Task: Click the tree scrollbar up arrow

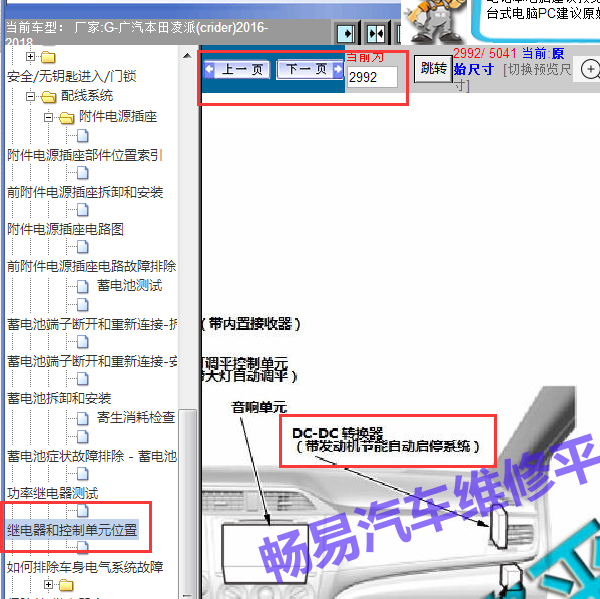Action: [187, 56]
